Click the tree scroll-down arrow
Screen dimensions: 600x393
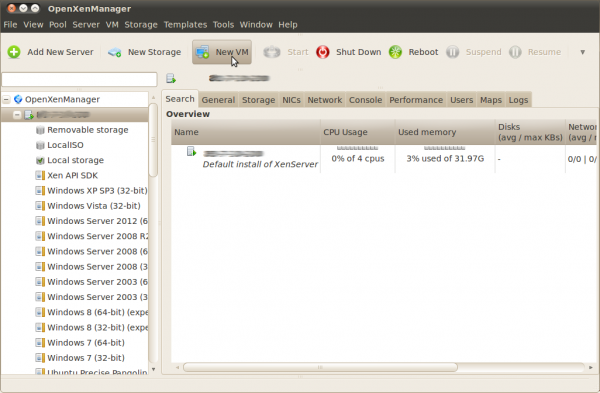click(x=153, y=369)
